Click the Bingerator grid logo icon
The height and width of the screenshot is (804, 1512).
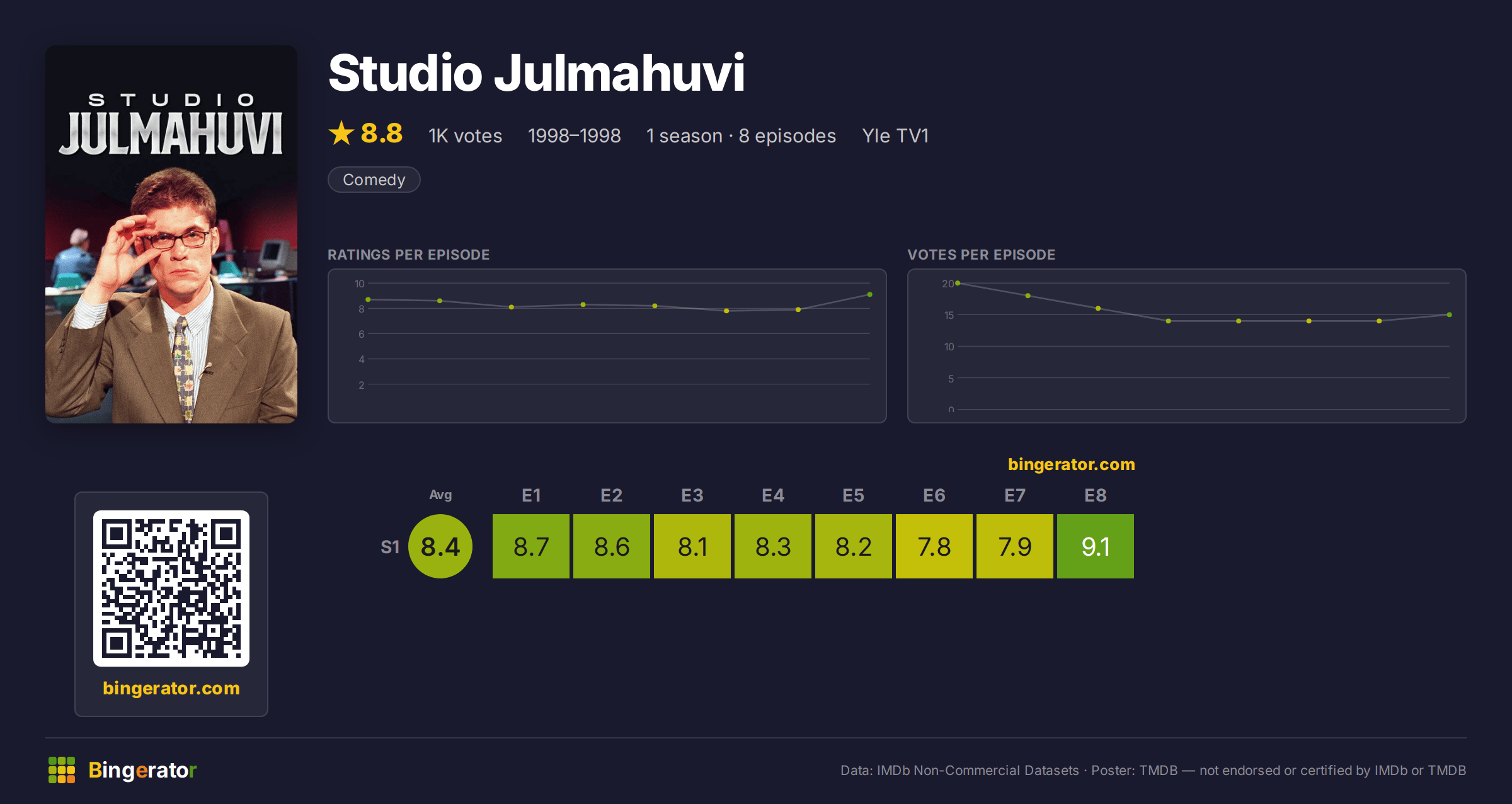[62, 770]
